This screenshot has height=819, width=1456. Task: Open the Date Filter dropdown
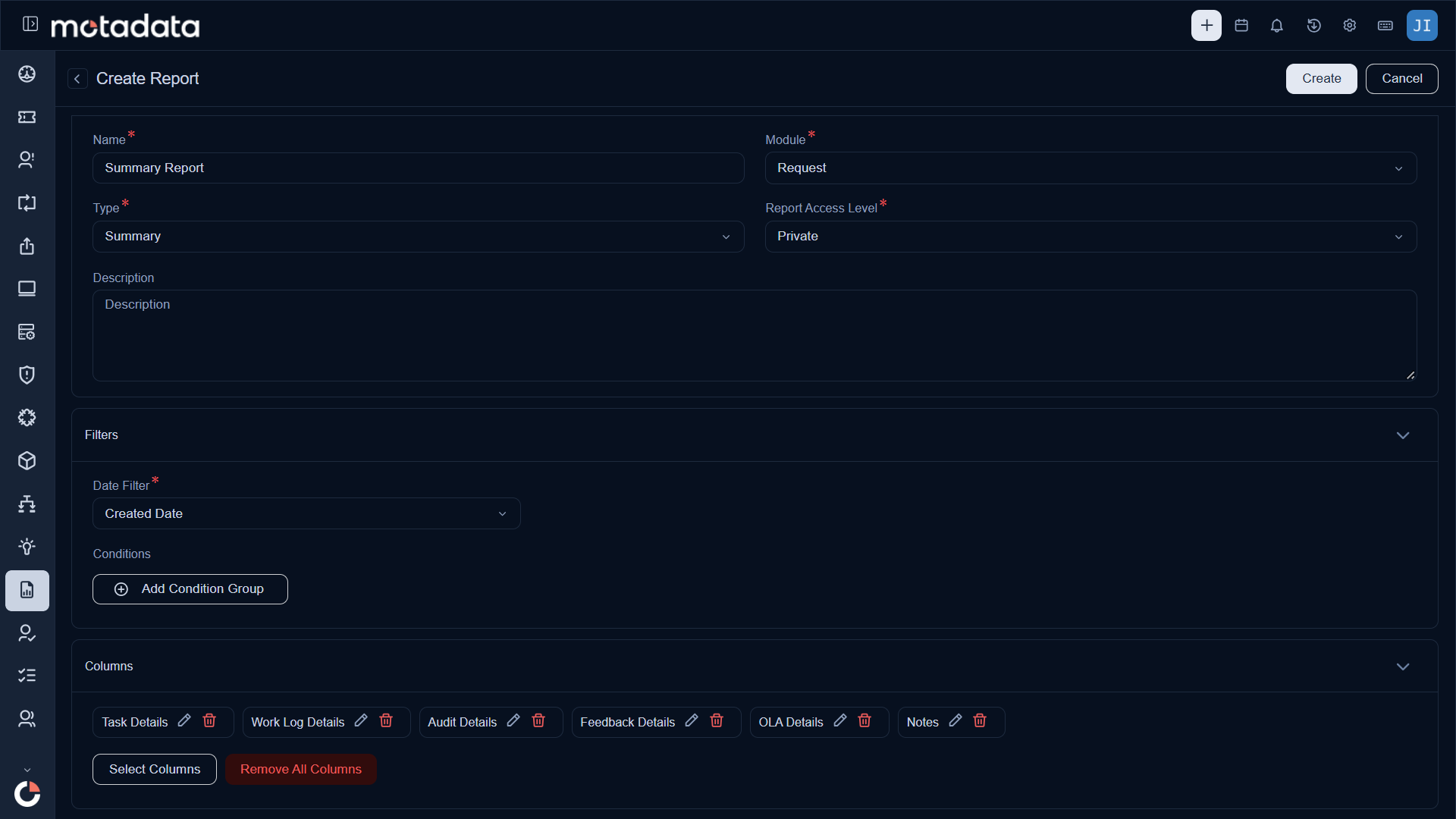click(306, 513)
